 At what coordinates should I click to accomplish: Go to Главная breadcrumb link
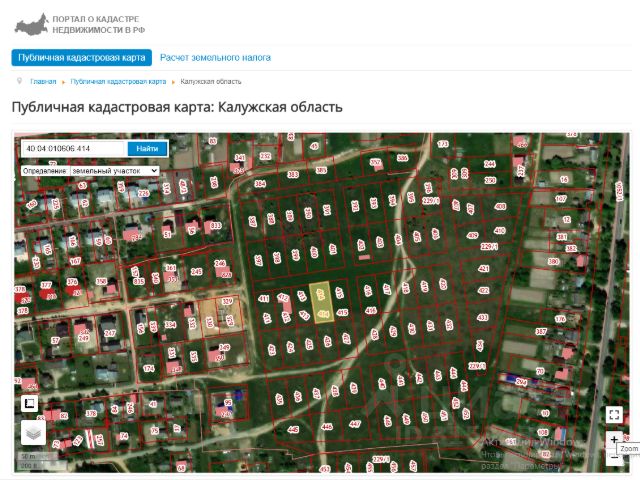pos(43,82)
